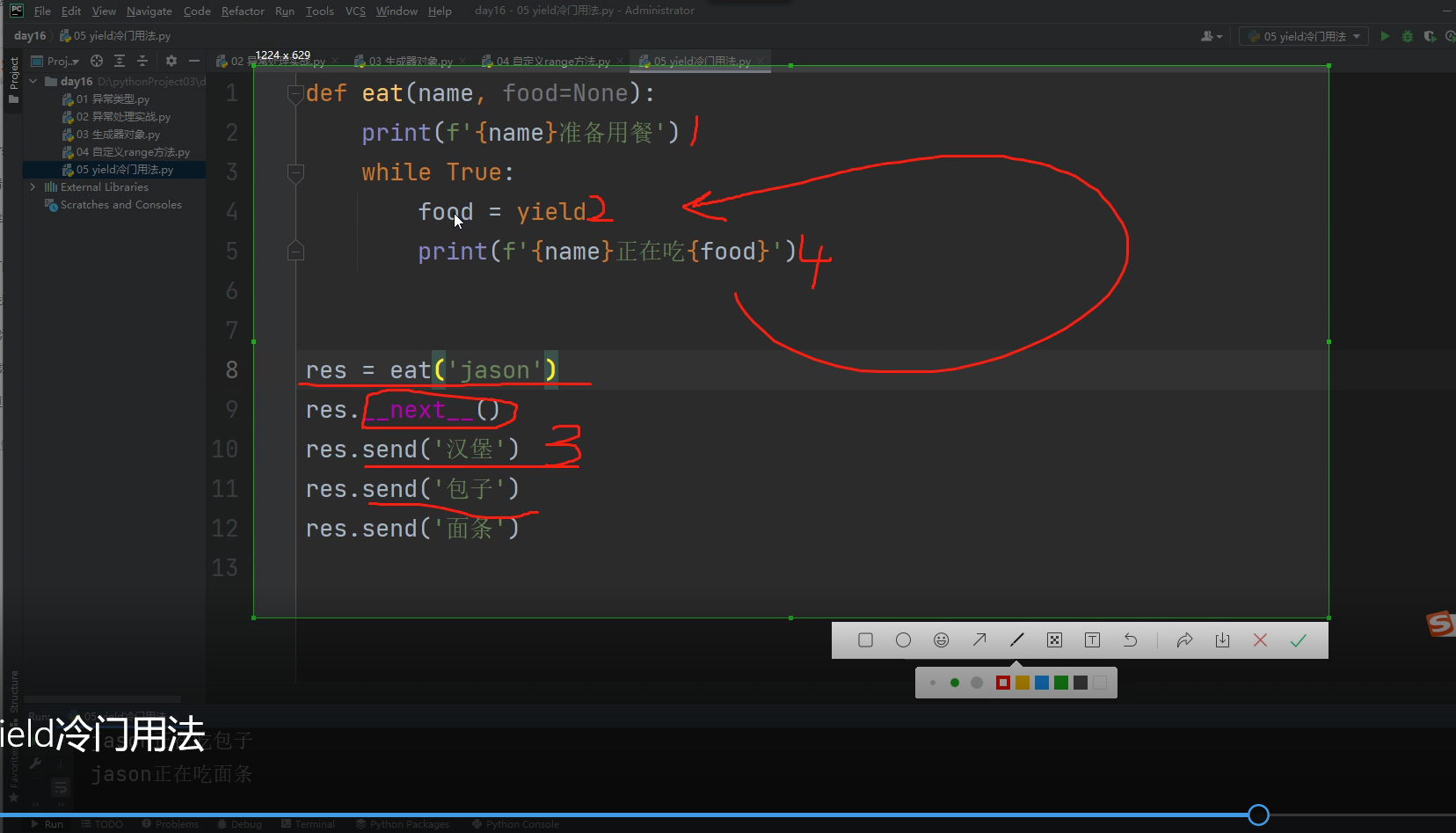
Task: Select the mosaic blur tool
Action: tap(1054, 640)
